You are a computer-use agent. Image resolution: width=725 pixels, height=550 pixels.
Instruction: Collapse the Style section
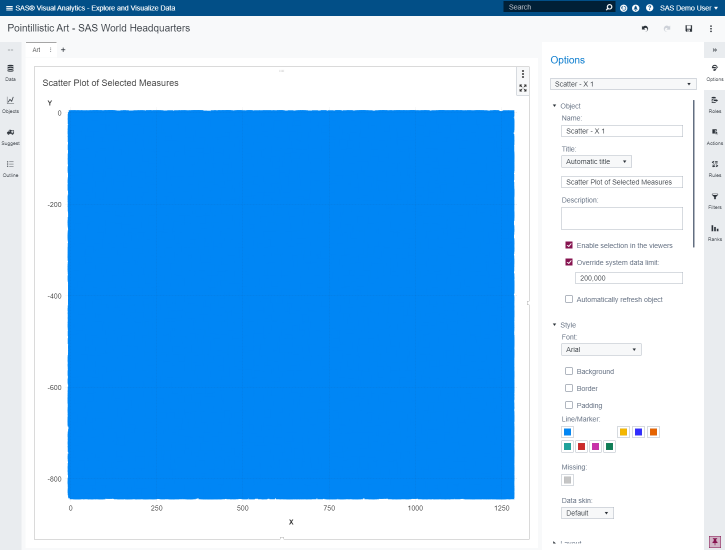click(x=554, y=325)
